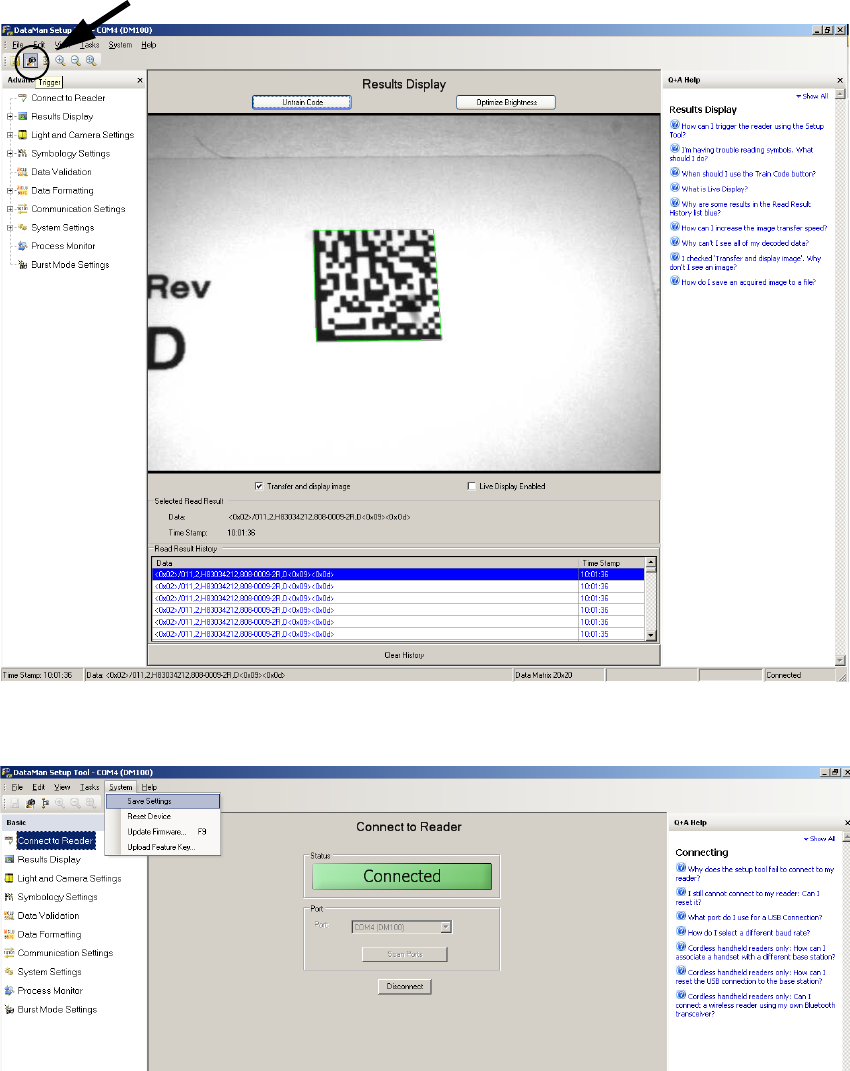Click the Optimize Brightness button
The image size is (850, 1071).
click(506, 102)
